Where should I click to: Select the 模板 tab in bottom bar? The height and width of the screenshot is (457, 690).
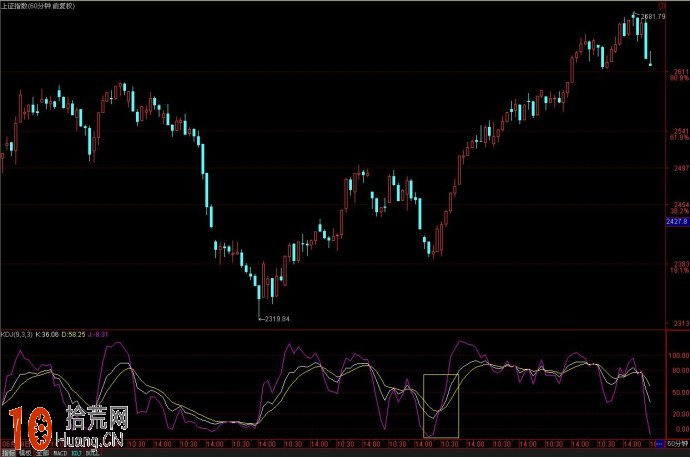[x=26, y=453]
